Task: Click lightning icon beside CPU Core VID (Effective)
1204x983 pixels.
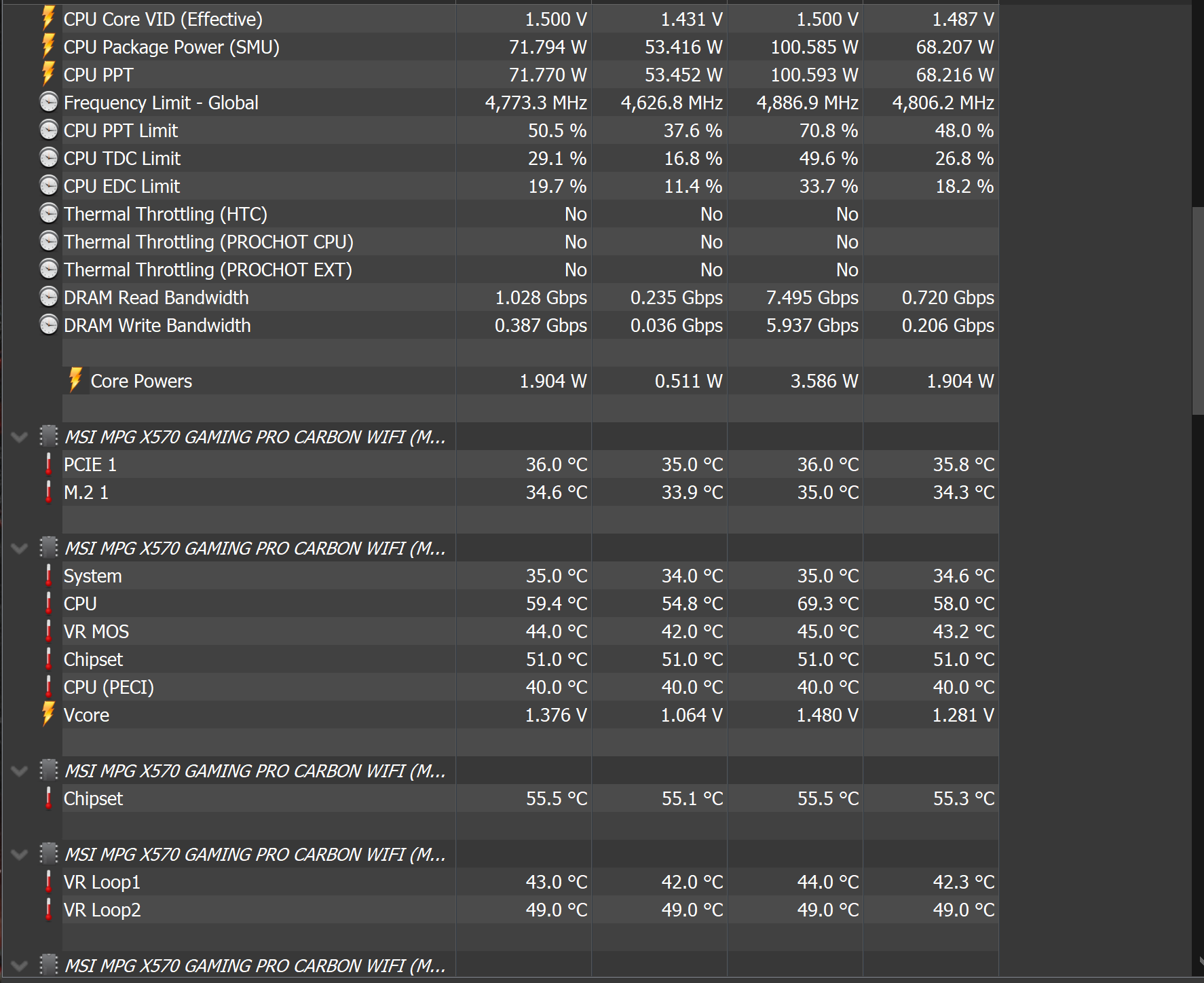Action: click(x=48, y=19)
